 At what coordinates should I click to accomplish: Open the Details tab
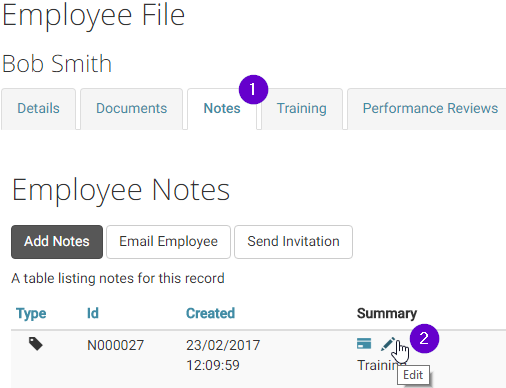(38, 109)
